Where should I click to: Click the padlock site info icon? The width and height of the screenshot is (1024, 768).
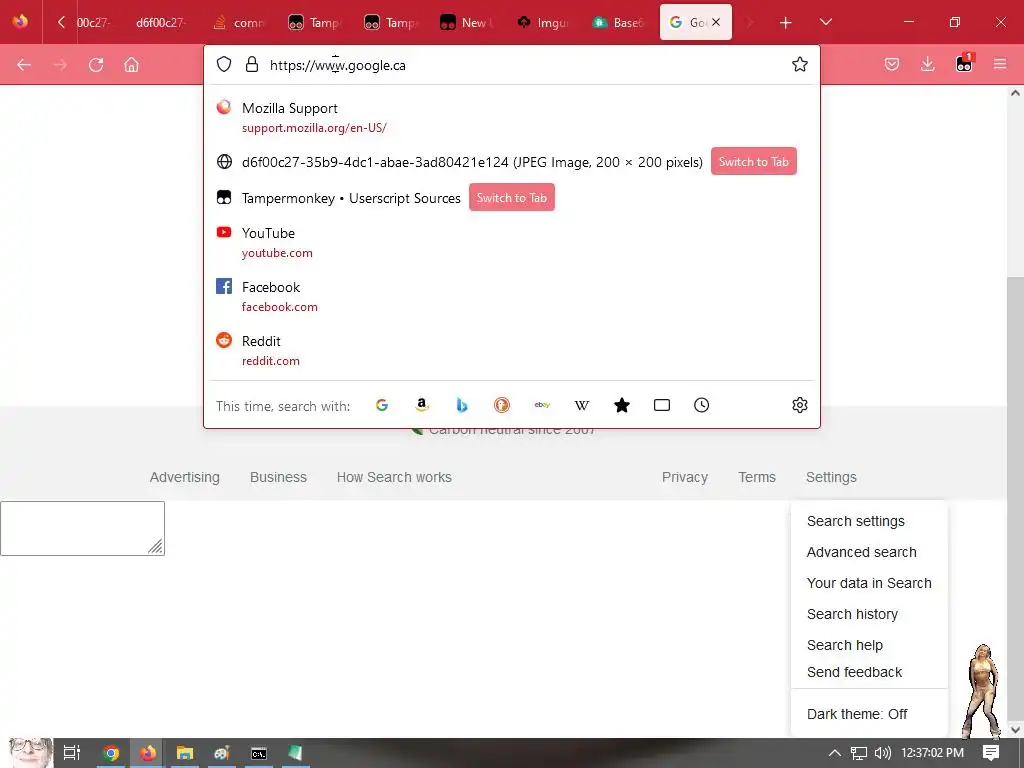pyautogui.click(x=251, y=64)
